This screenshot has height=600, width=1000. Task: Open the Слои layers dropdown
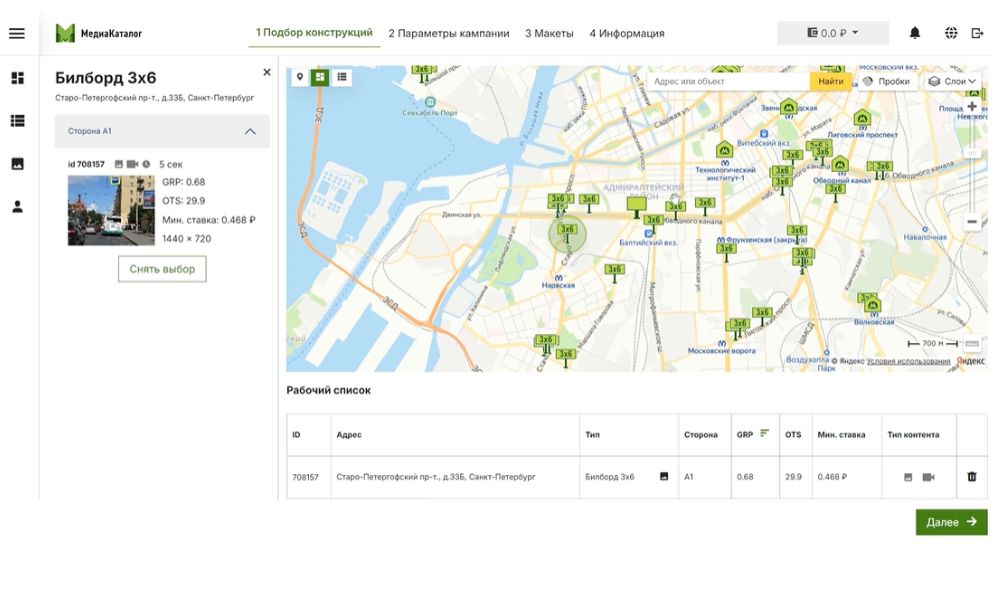tap(953, 81)
